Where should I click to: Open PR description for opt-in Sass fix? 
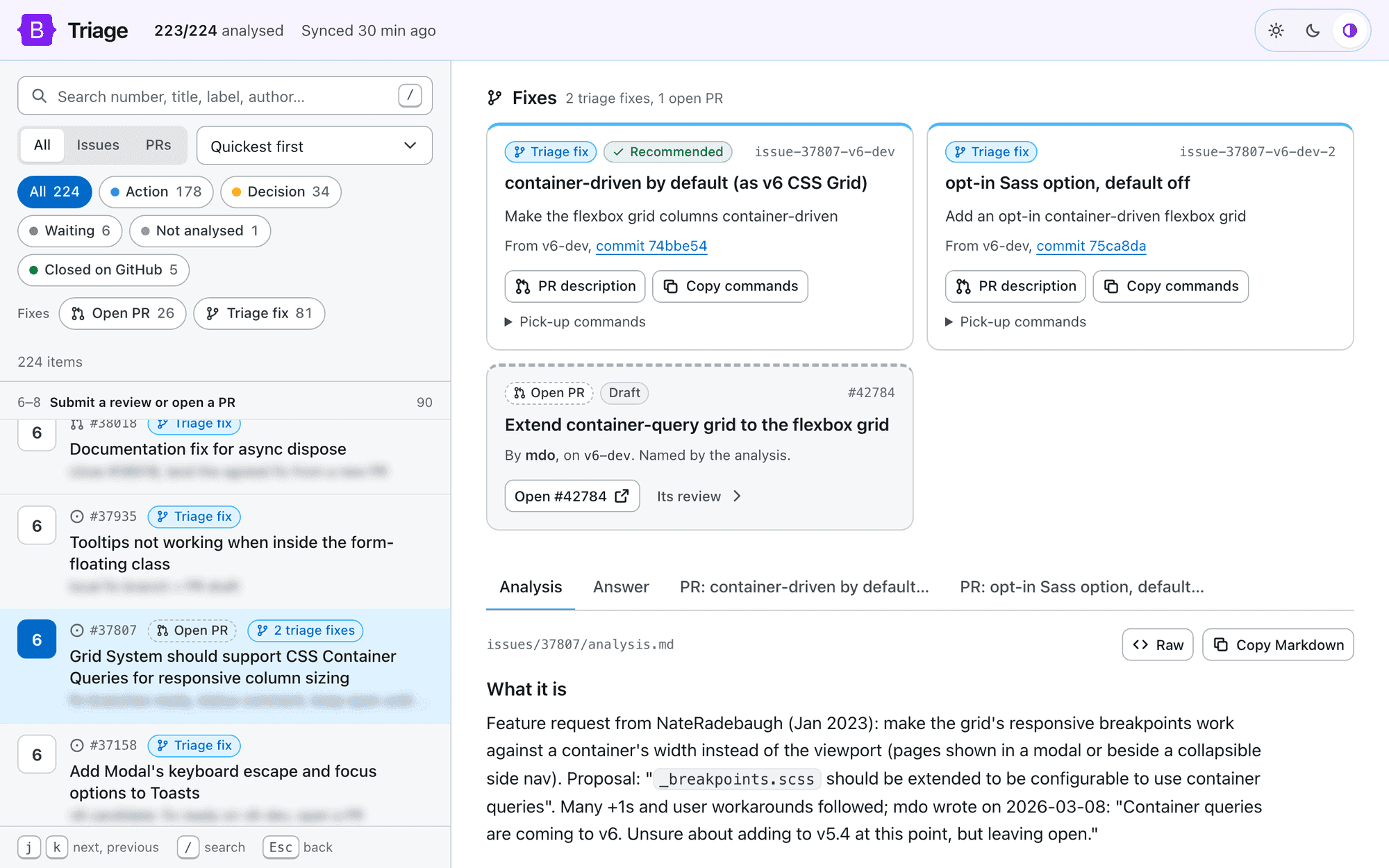1015,286
